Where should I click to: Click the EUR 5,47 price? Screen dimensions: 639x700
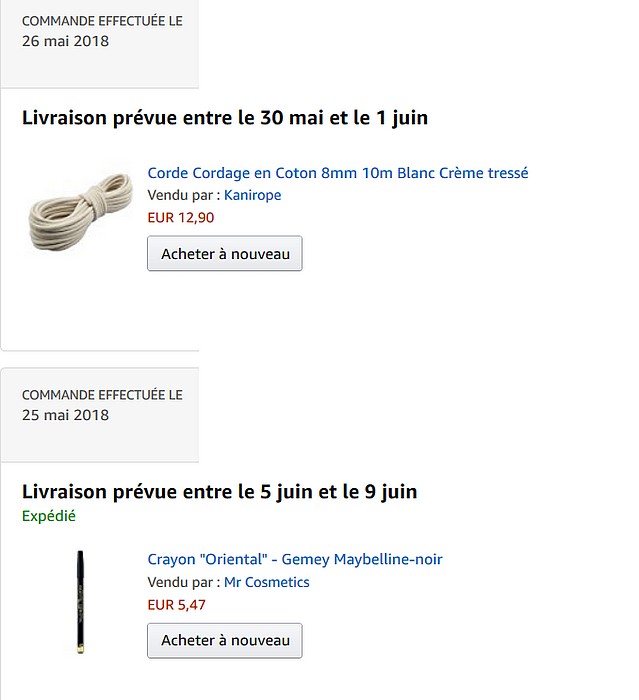pos(177,604)
